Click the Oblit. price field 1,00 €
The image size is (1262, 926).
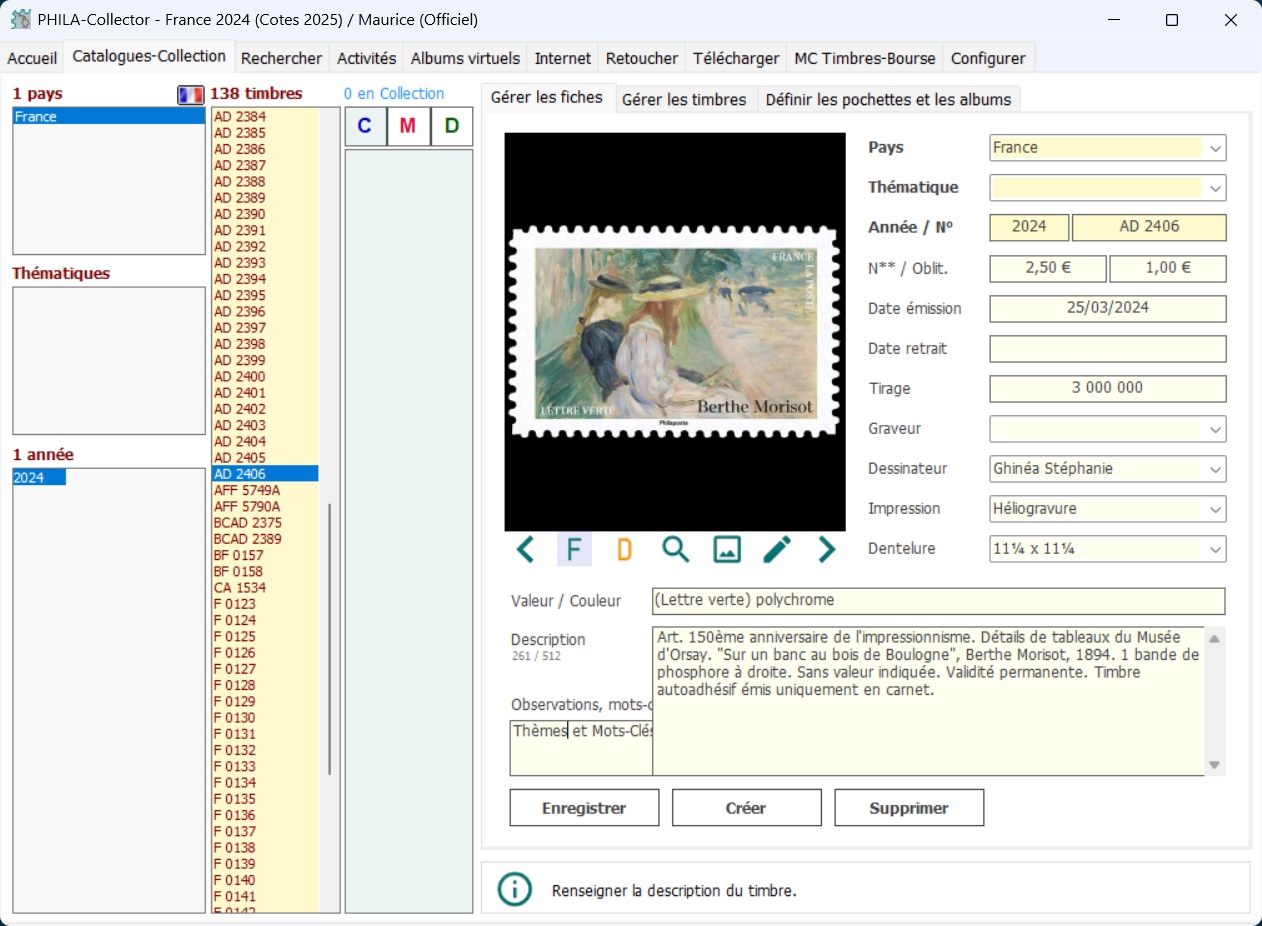point(1167,268)
